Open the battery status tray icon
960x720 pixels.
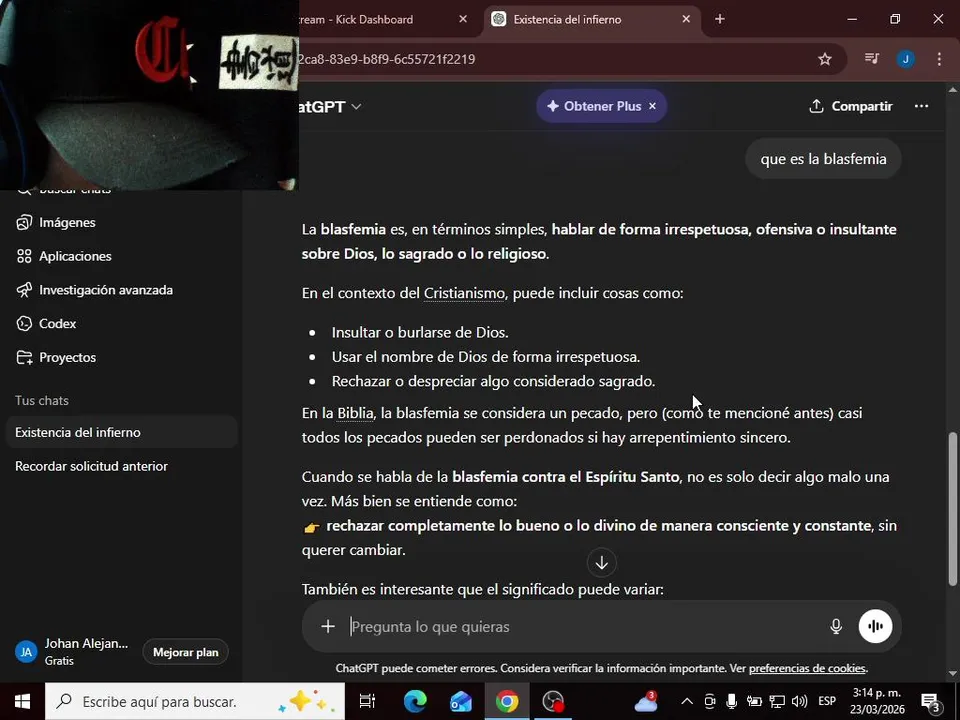coord(754,702)
